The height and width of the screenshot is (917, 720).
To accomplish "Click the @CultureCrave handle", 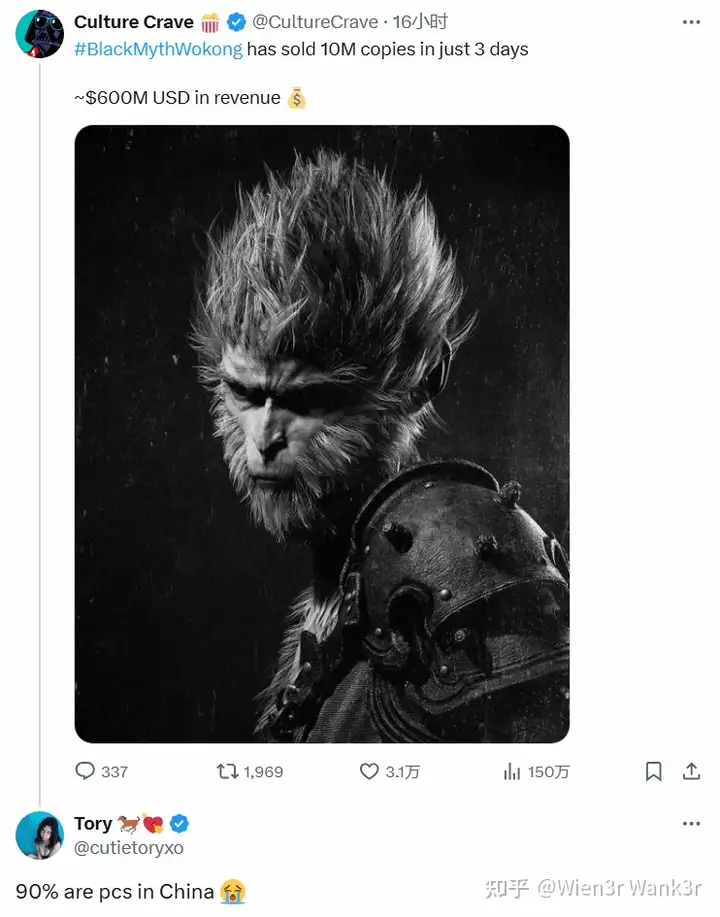I will (x=315, y=22).
